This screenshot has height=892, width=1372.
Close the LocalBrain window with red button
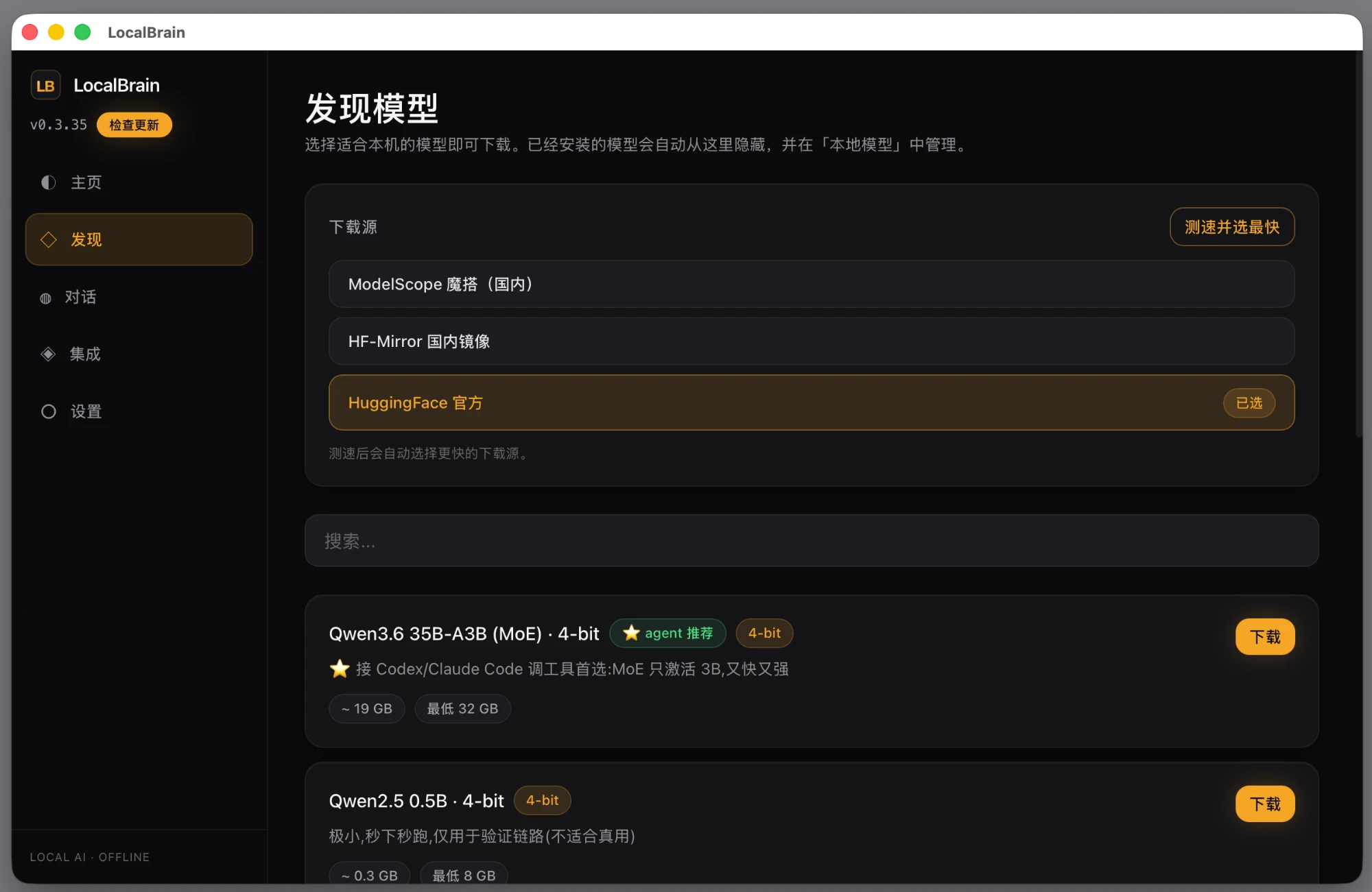(30, 32)
